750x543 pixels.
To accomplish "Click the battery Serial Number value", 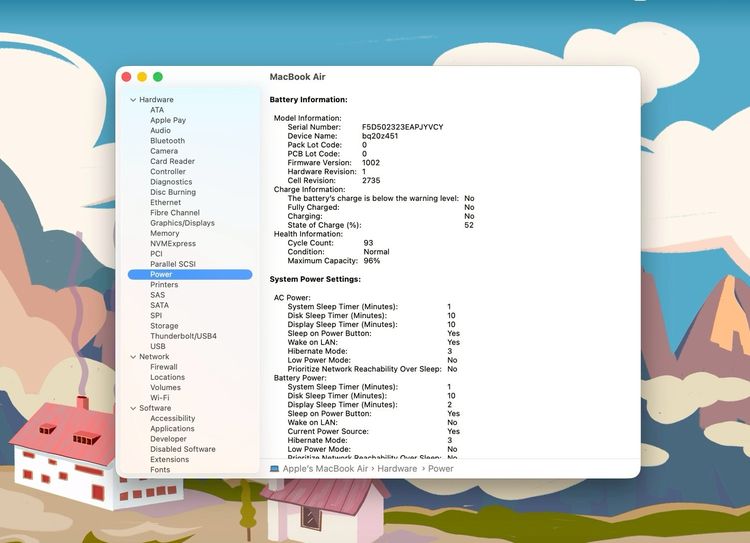I will (x=402, y=127).
